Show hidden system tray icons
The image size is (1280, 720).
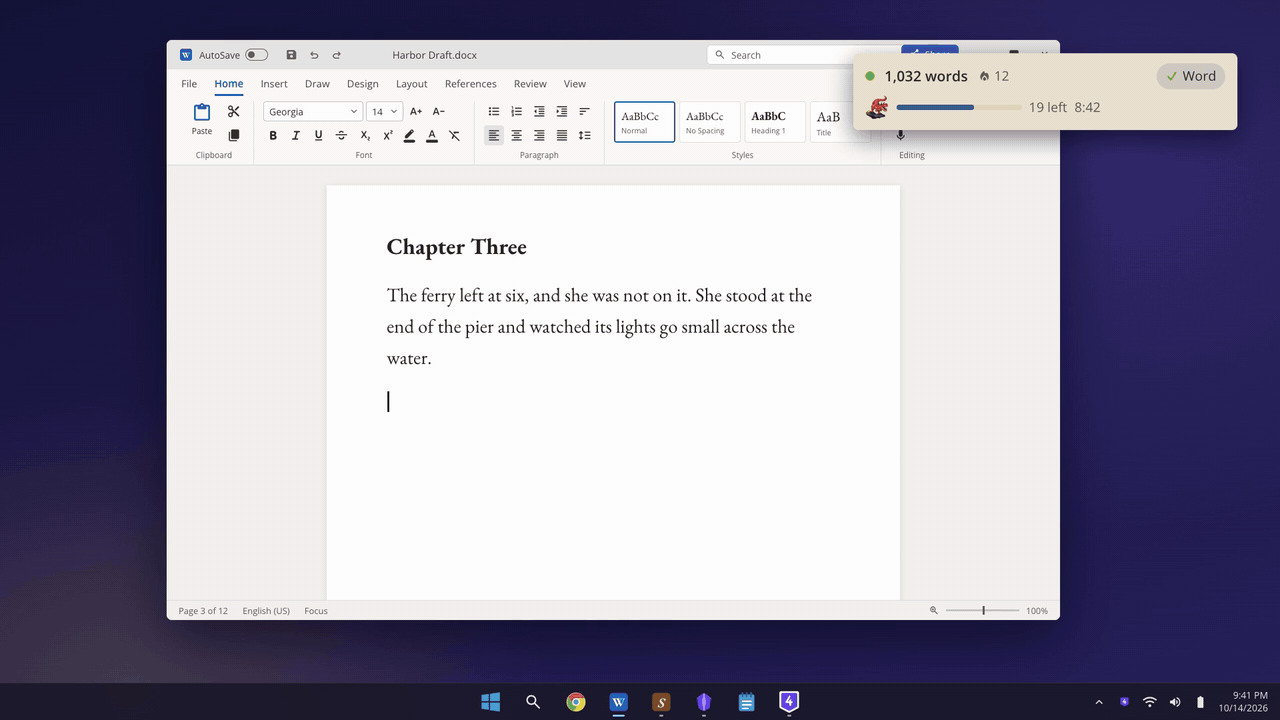click(1099, 702)
